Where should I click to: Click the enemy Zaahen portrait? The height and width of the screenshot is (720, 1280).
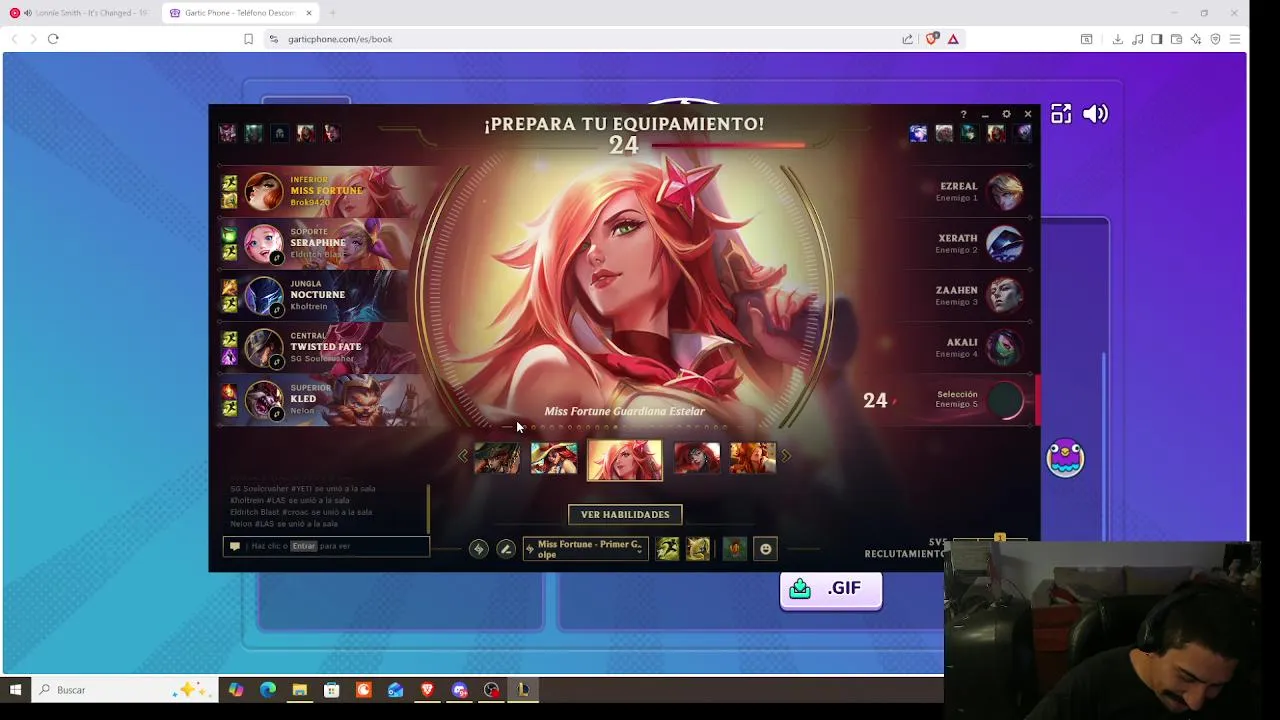point(1005,295)
